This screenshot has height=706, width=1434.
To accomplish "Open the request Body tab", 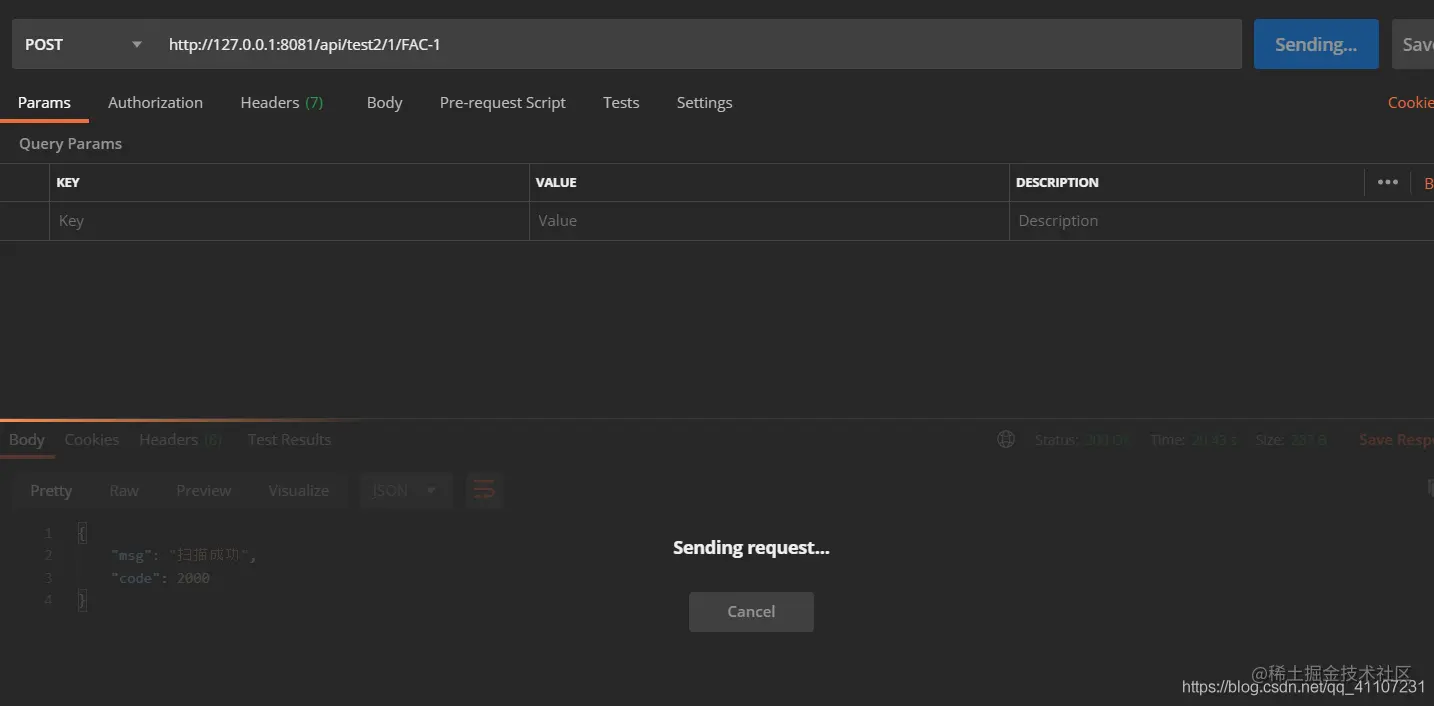I will click(x=384, y=102).
